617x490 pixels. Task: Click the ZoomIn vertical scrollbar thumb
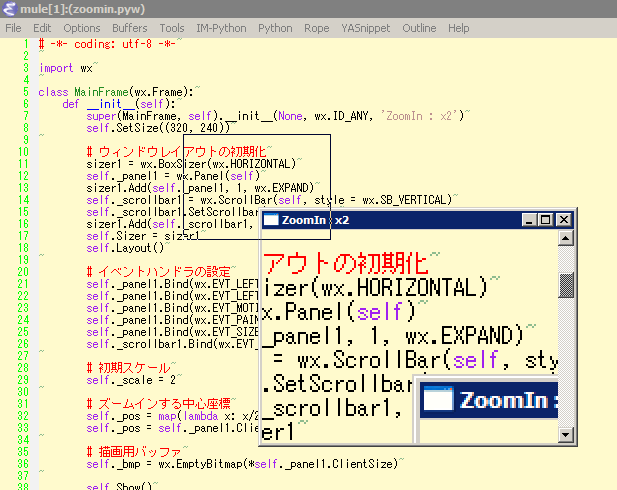tap(565, 285)
